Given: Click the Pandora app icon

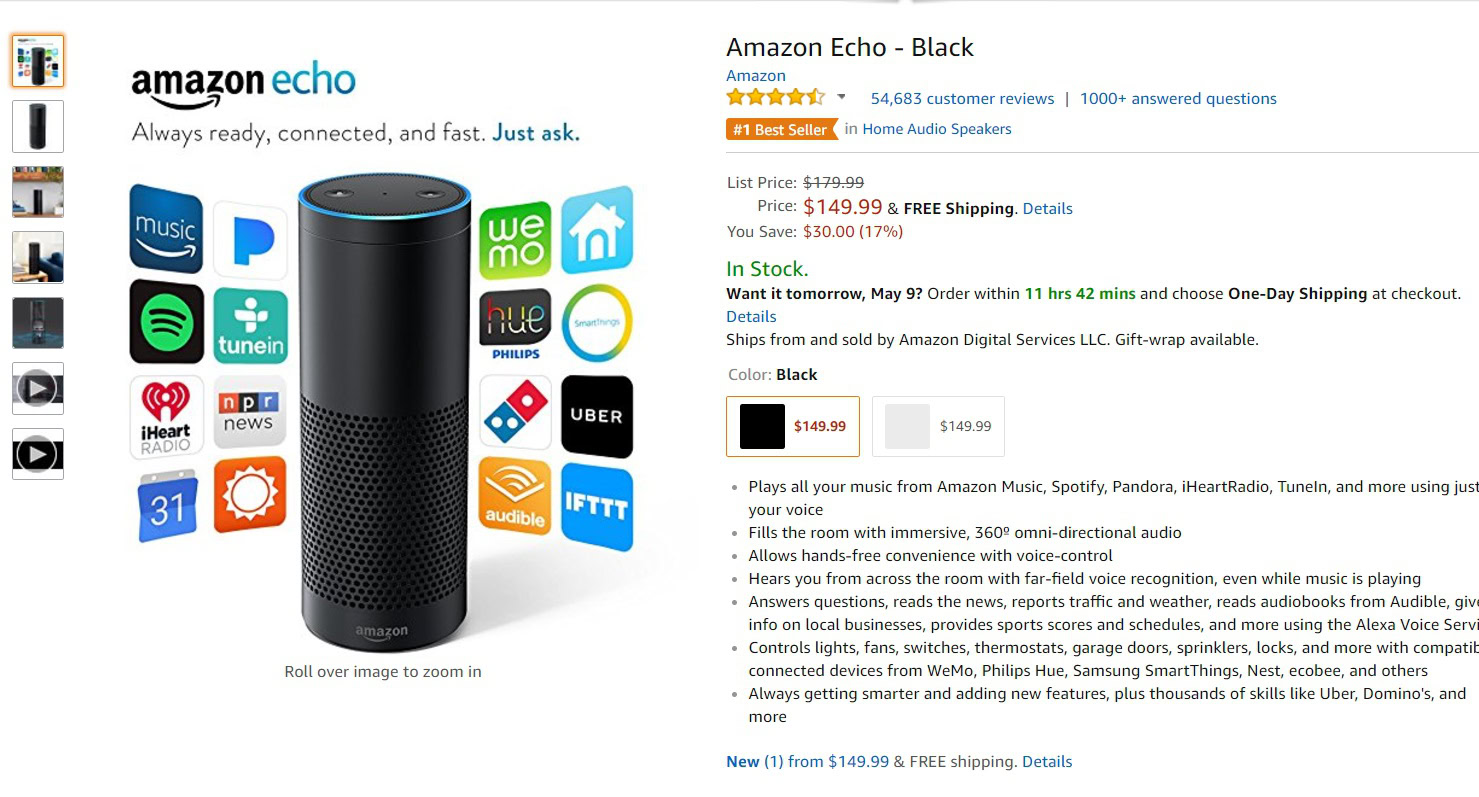Looking at the screenshot, I should (250, 240).
